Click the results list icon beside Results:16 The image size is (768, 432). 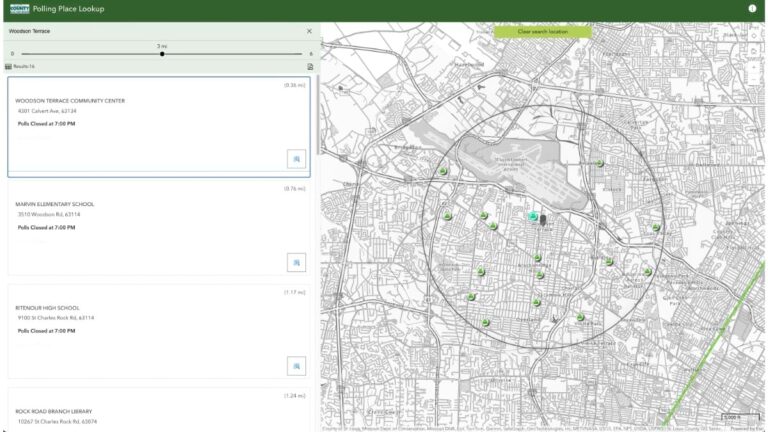click(9, 66)
